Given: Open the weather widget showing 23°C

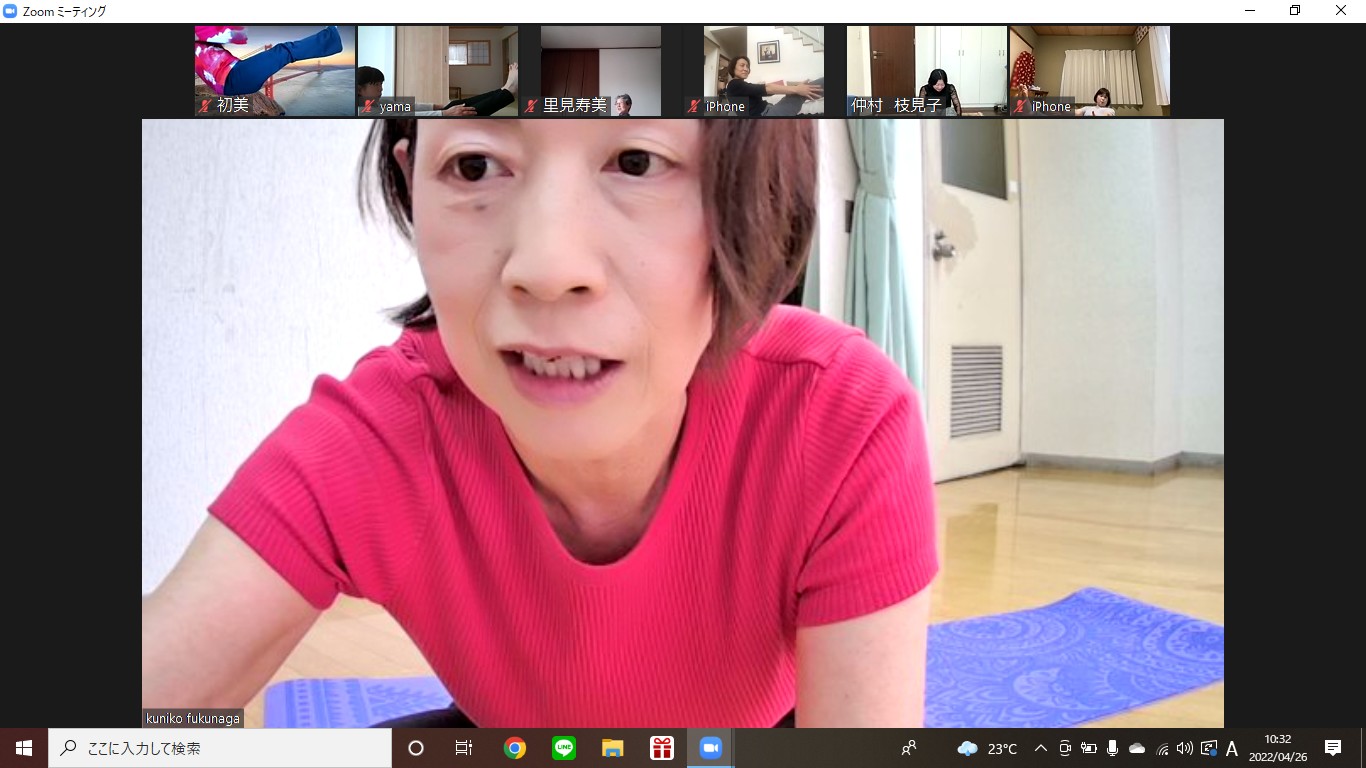Looking at the screenshot, I should pos(987,748).
